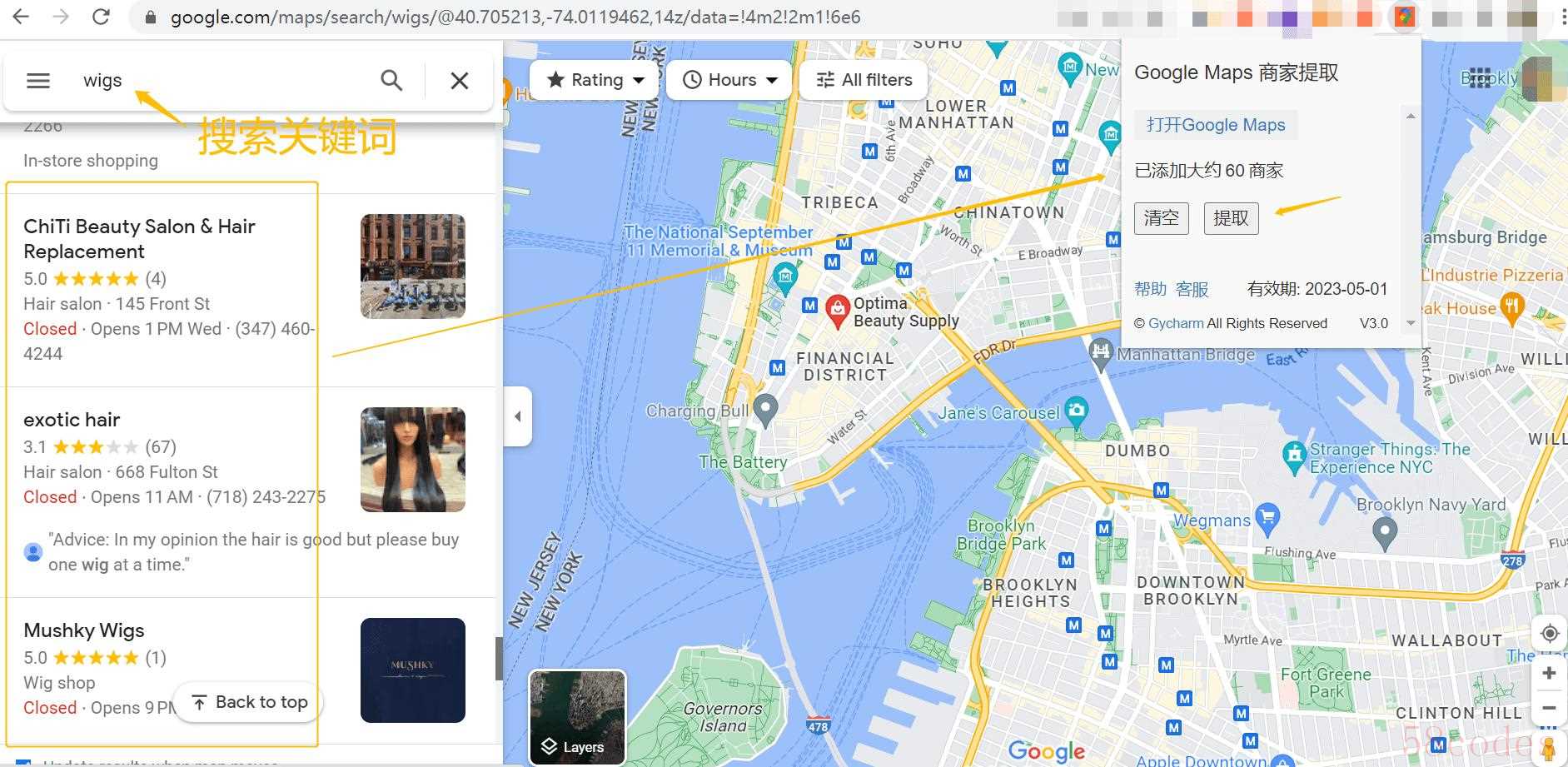
Task: Show your location with target icon
Action: (1549, 634)
